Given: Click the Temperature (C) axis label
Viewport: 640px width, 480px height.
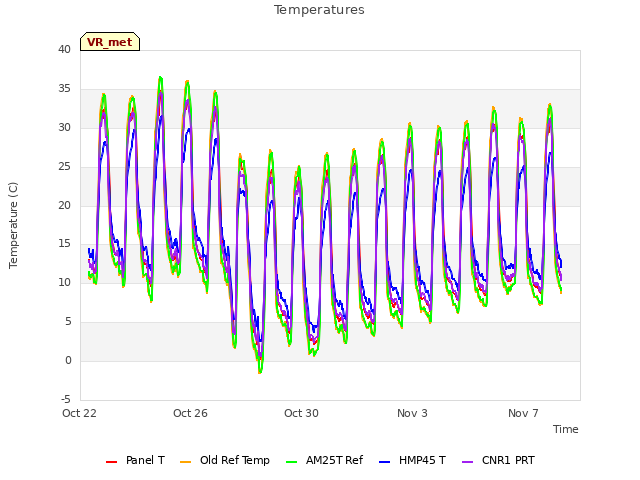Looking at the screenshot, I should [x=13, y=225].
